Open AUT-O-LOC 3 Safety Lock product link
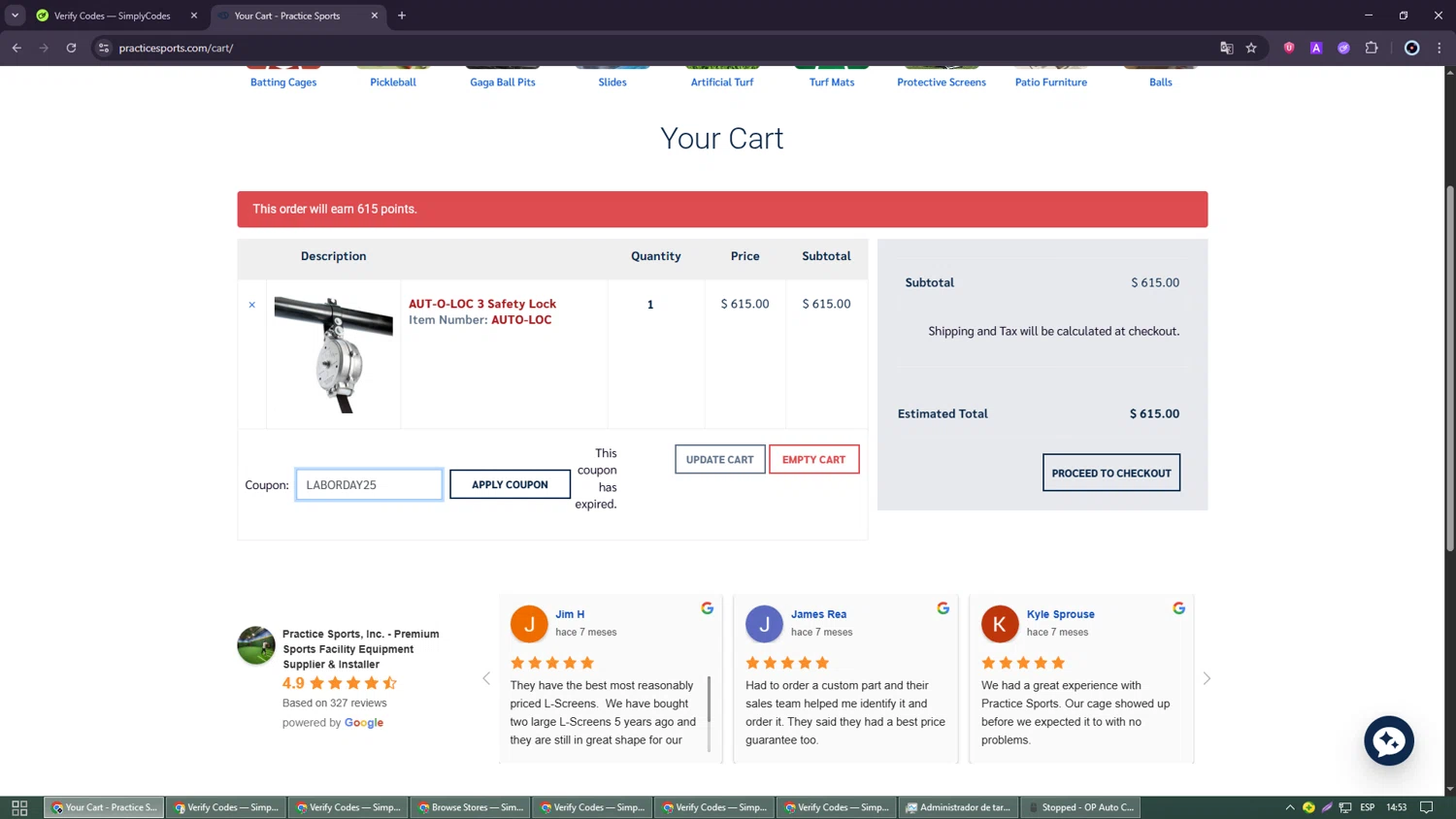Image resolution: width=1456 pixels, height=819 pixels. [482, 304]
